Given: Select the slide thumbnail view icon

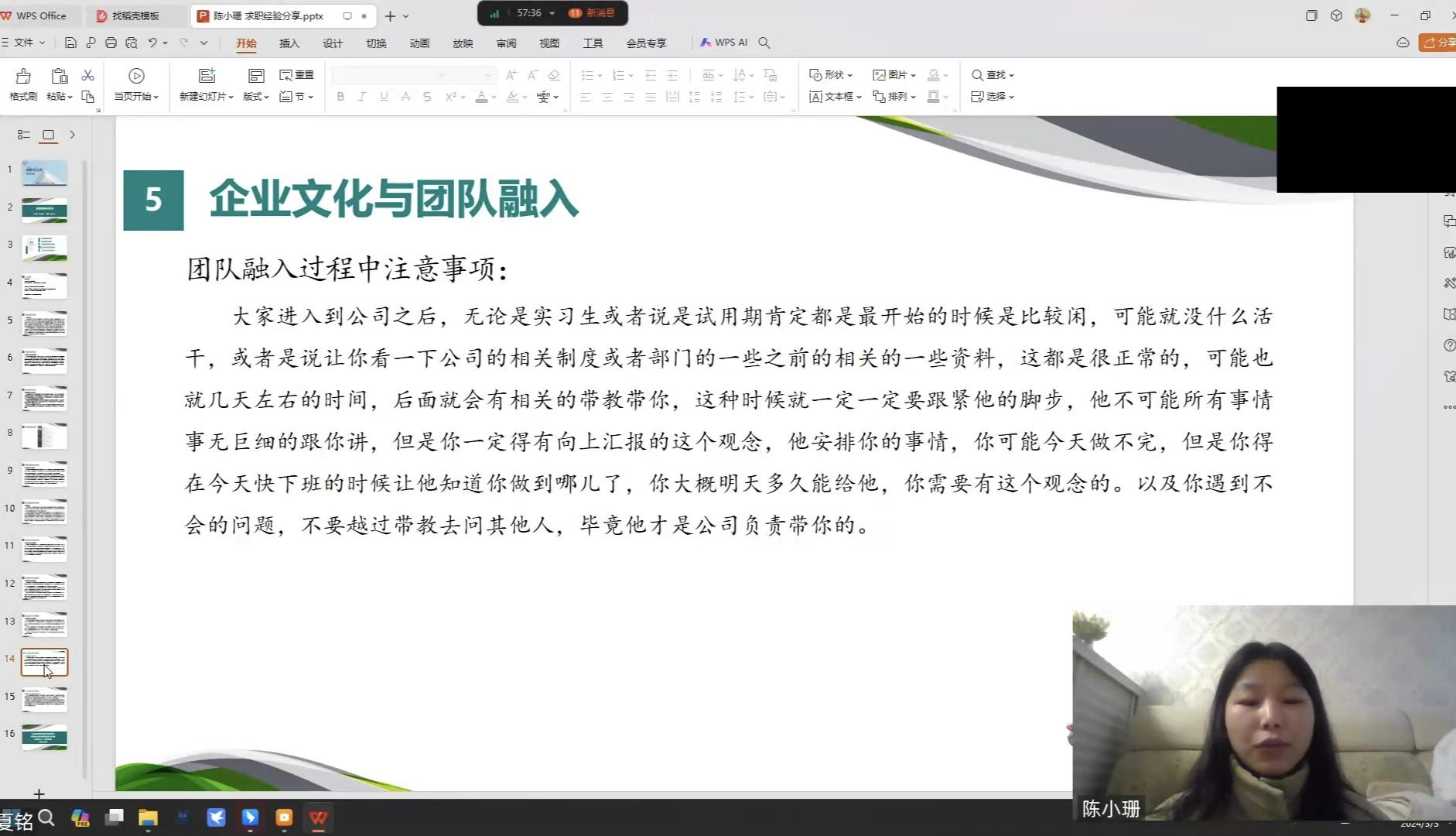Looking at the screenshot, I should click(49, 135).
